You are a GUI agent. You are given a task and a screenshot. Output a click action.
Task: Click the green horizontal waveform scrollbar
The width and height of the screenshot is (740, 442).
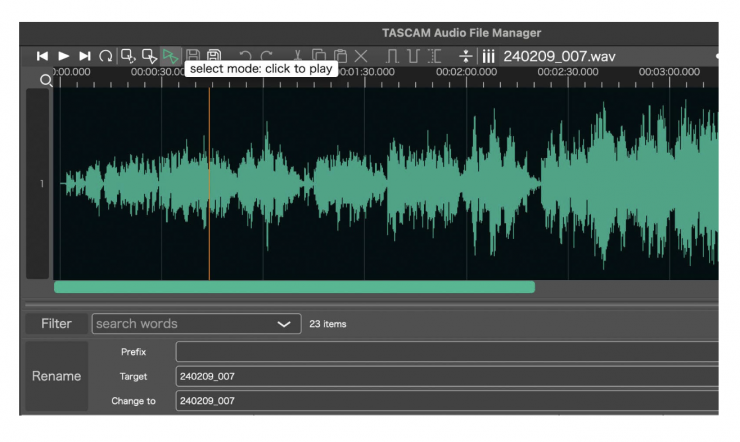294,287
